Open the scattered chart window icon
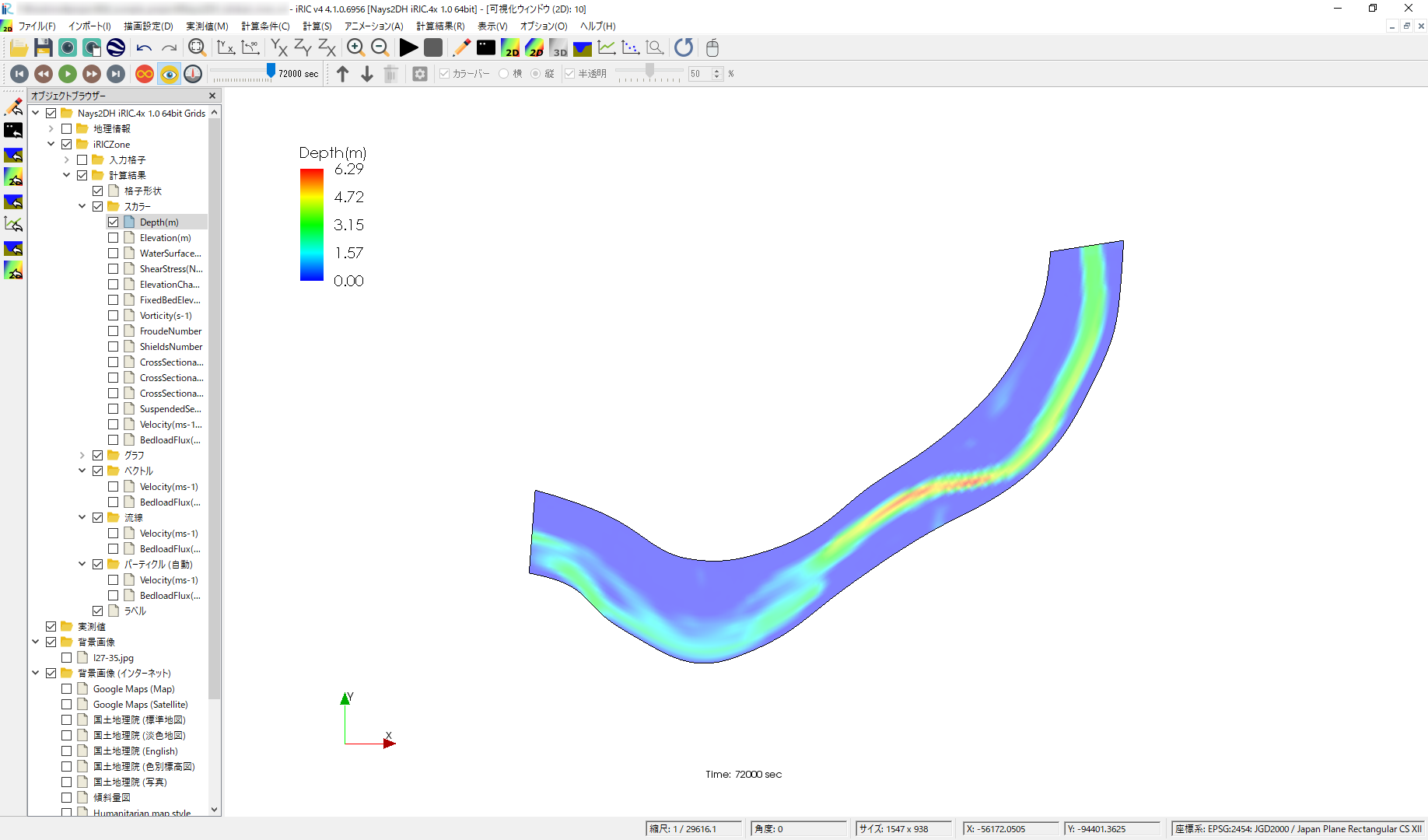 (x=631, y=48)
